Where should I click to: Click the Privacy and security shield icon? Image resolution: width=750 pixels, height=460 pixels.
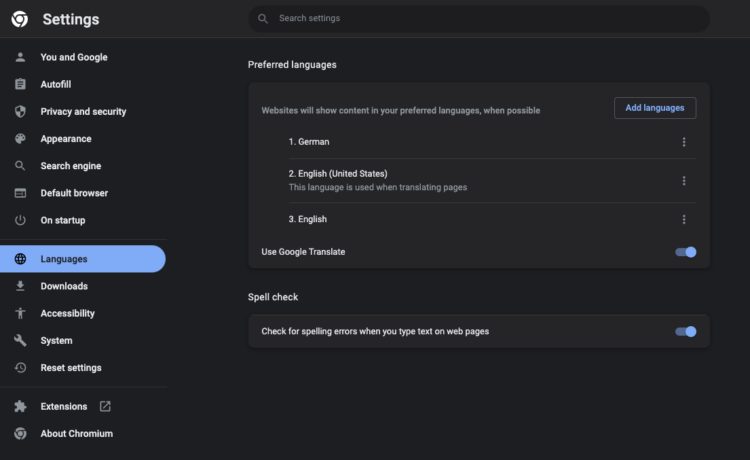[20, 112]
